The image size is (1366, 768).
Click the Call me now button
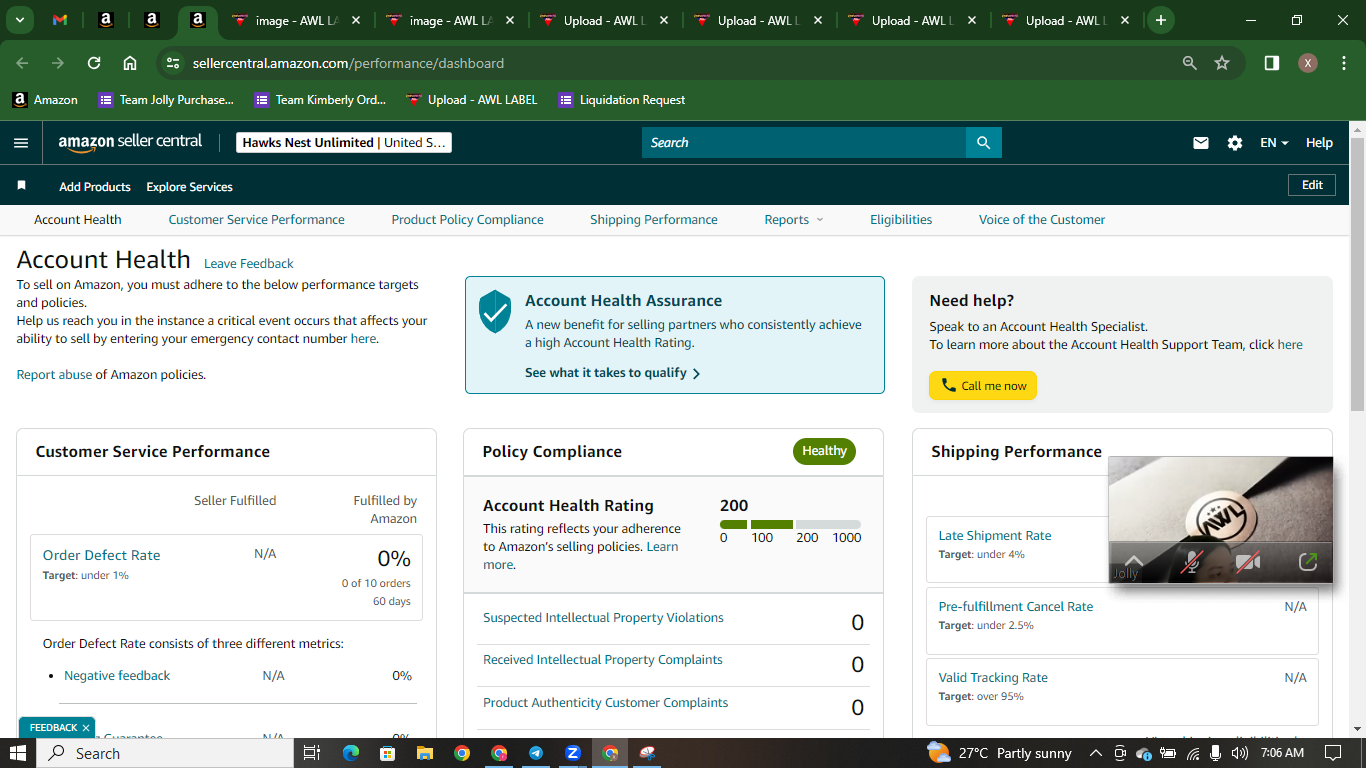983,386
